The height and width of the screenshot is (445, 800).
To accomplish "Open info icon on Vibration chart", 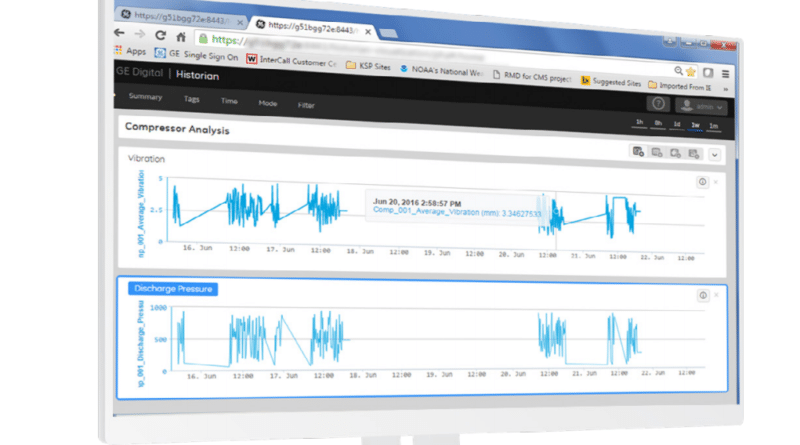I will pos(702,182).
